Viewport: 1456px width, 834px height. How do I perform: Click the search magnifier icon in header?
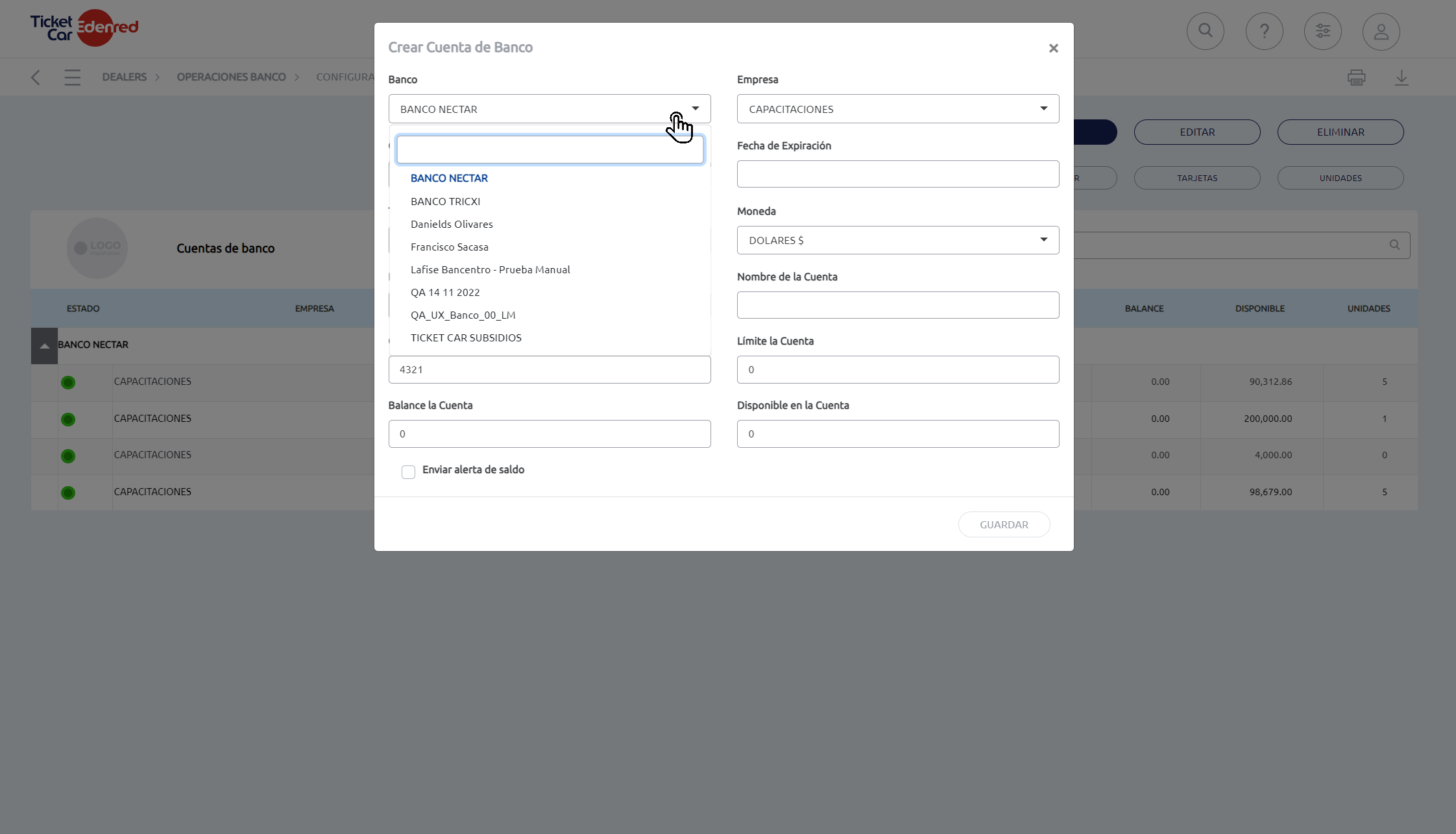click(1206, 31)
